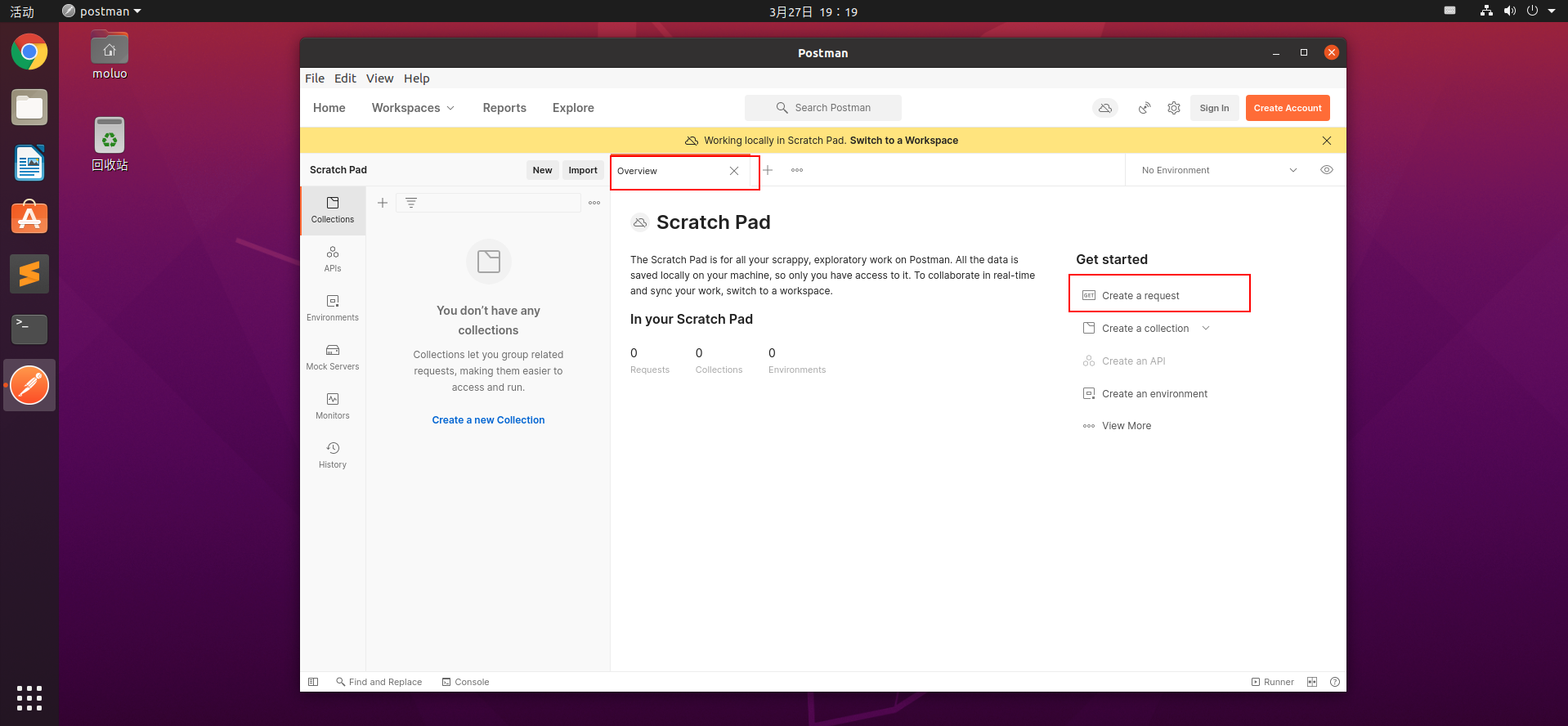Open the Environments sidebar panel
1568x726 pixels.
tap(333, 308)
